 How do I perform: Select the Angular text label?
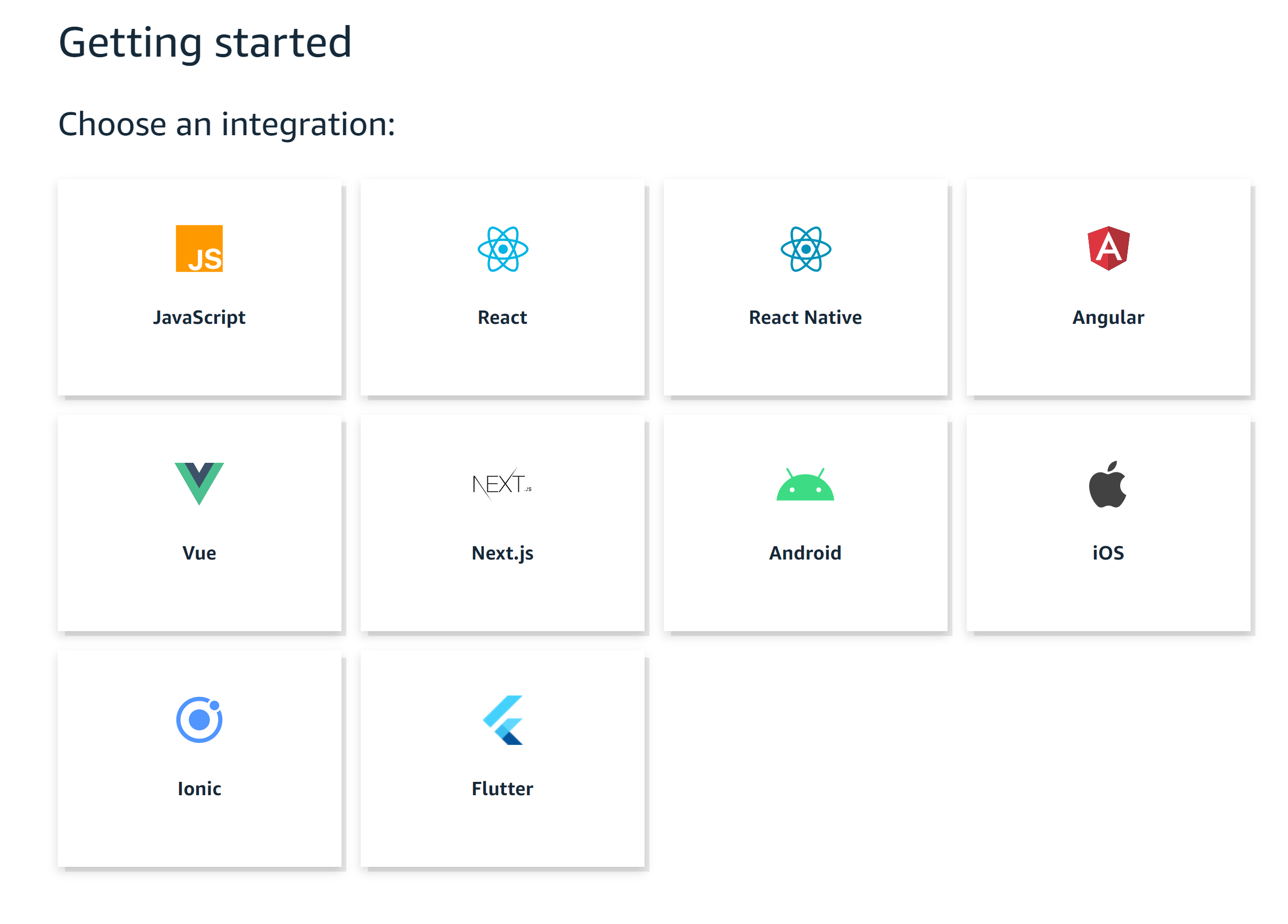(x=1108, y=317)
